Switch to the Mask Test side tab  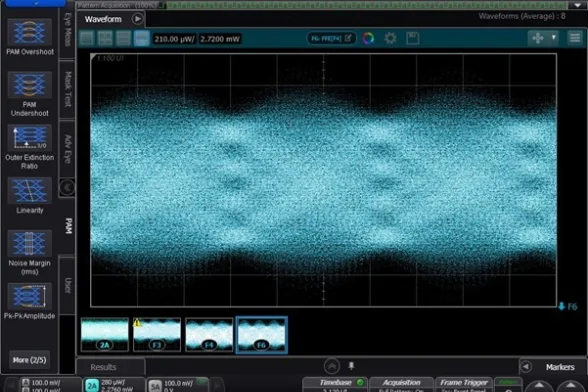68,89
